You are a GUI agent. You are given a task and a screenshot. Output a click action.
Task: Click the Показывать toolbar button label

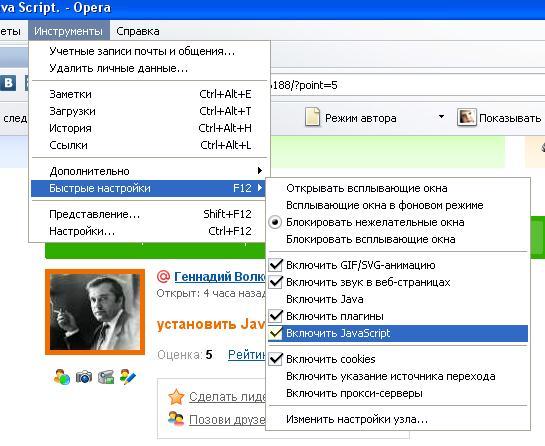point(510,119)
